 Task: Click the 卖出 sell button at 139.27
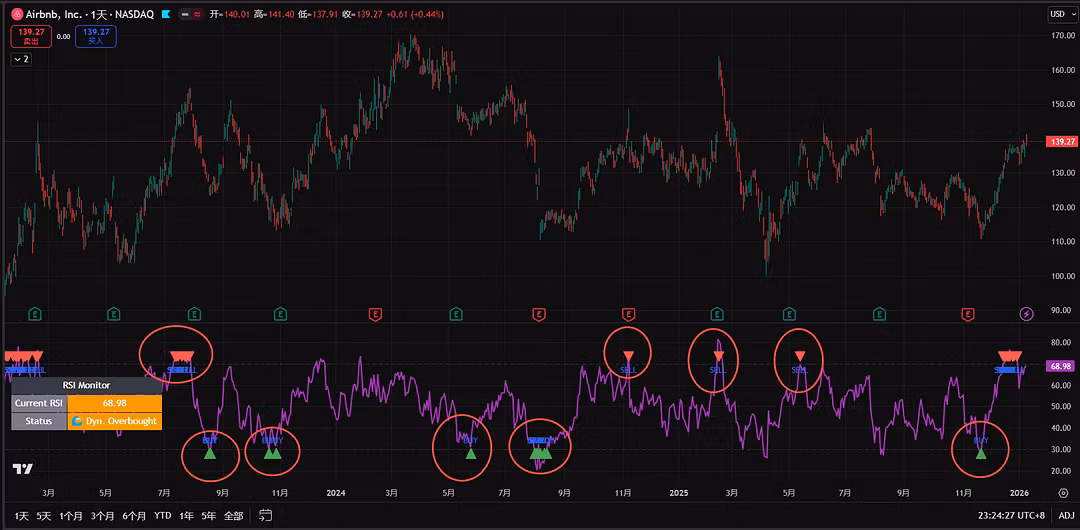[31, 36]
